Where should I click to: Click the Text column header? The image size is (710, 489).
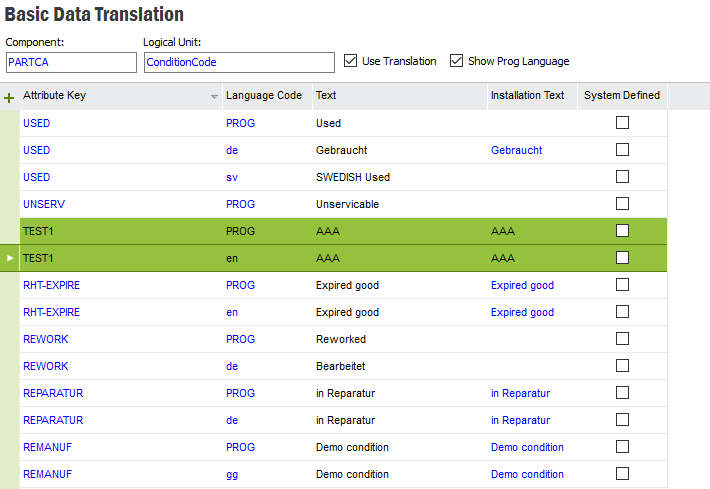(x=400, y=96)
